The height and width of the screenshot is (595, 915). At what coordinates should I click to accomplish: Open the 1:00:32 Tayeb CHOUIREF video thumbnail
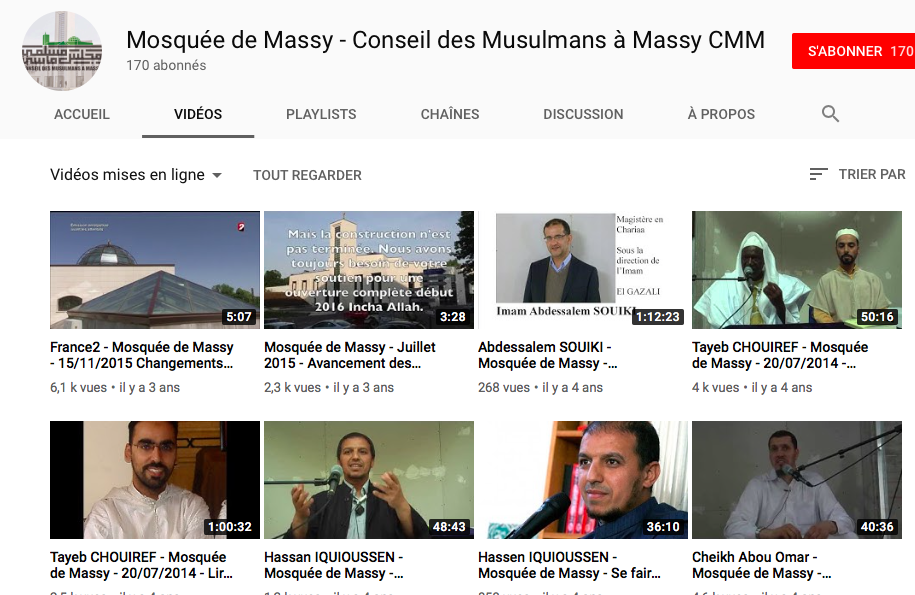click(155, 480)
